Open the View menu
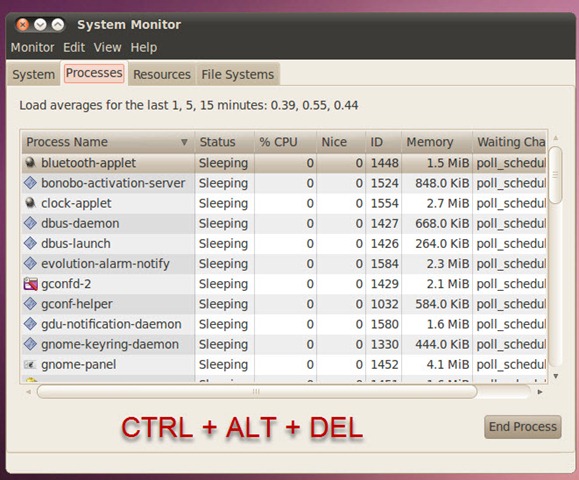 click(107, 47)
